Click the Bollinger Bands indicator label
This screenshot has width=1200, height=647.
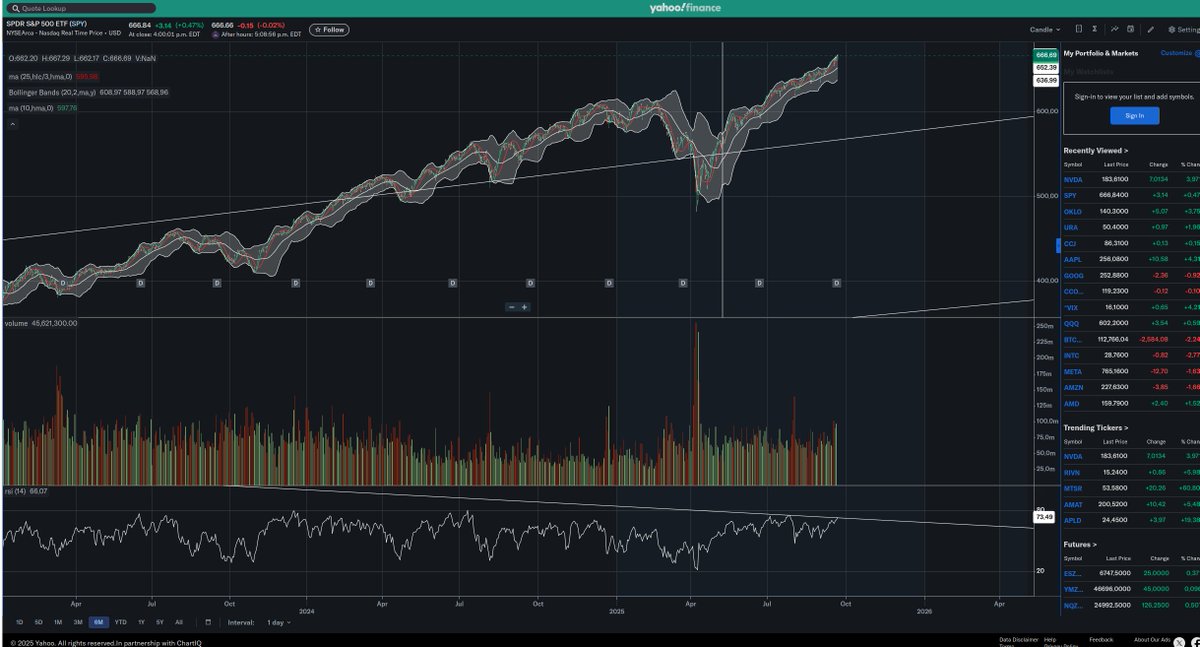(50, 92)
